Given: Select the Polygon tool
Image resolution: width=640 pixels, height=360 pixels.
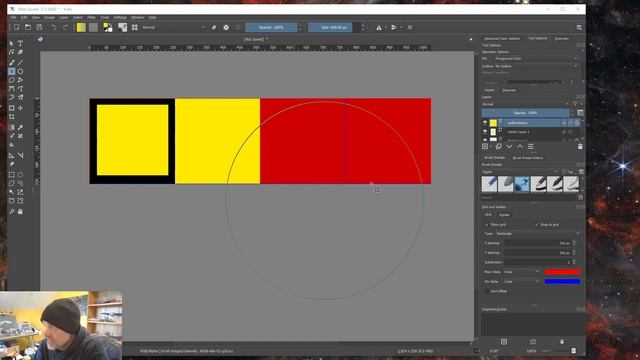Looking at the screenshot, I should click(x=11, y=80).
